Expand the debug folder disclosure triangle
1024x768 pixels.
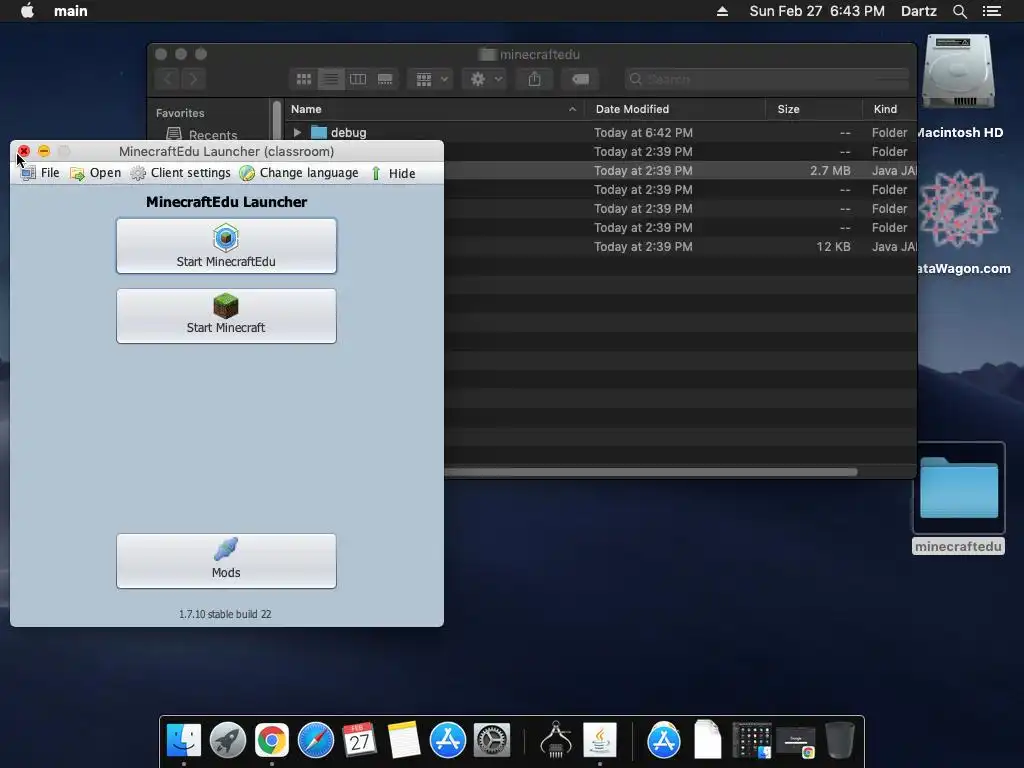coord(297,133)
